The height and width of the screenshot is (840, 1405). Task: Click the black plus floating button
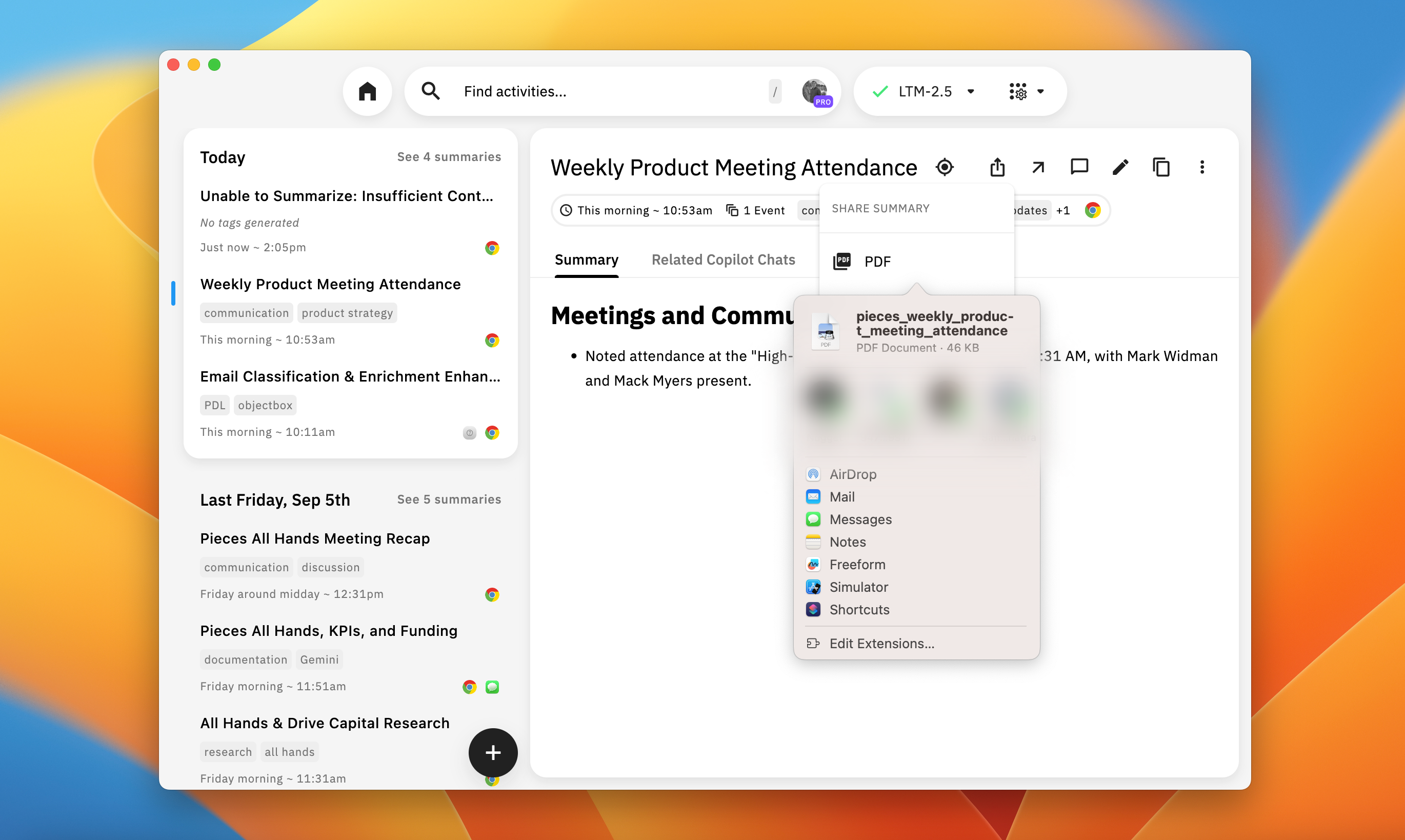coord(492,752)
